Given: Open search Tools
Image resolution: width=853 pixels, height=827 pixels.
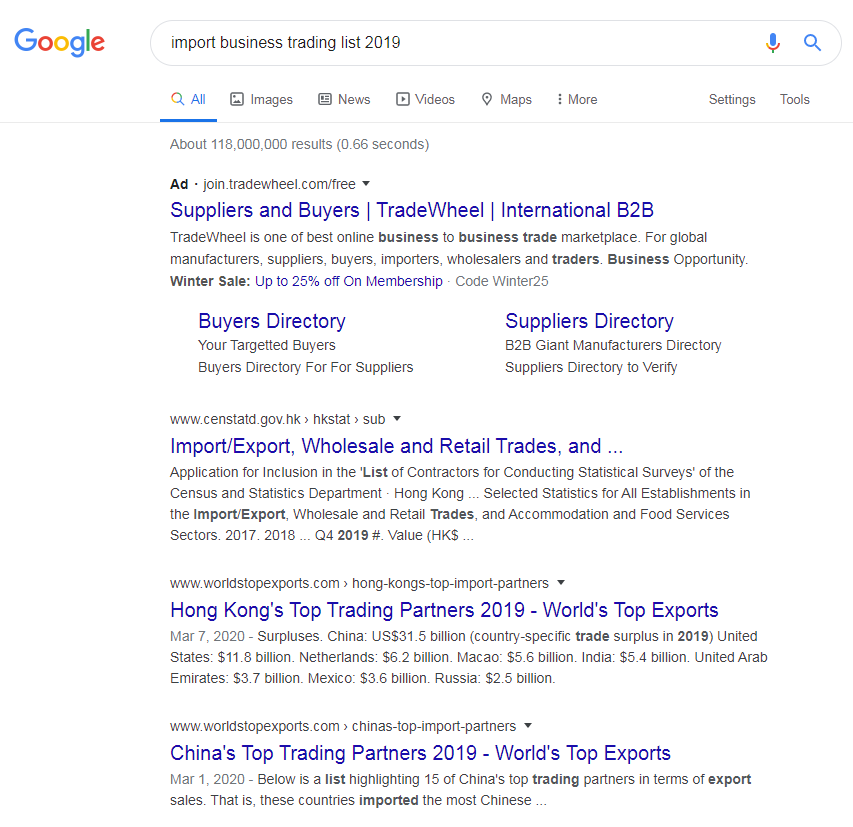Looking at the screenshot, I should click(x=794, y=100).
